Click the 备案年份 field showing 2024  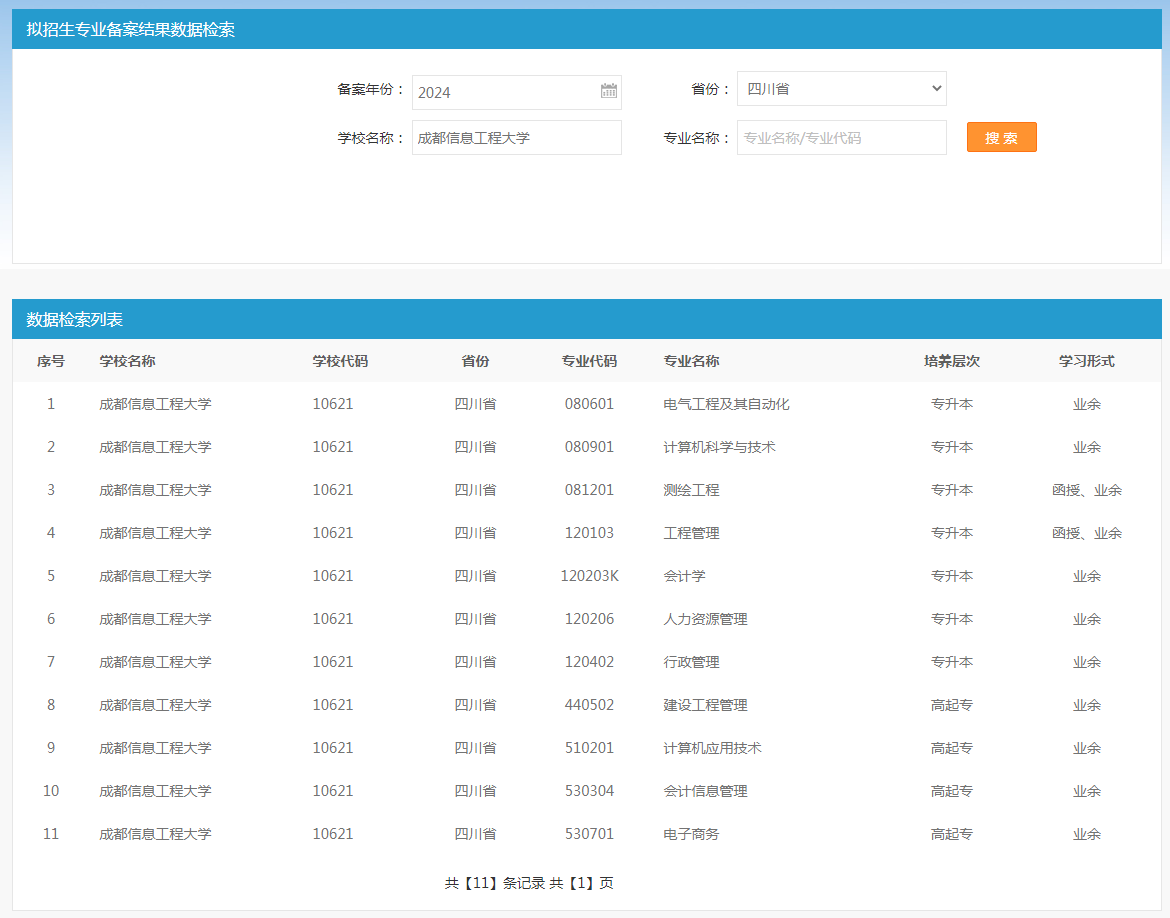click(505, 92)
